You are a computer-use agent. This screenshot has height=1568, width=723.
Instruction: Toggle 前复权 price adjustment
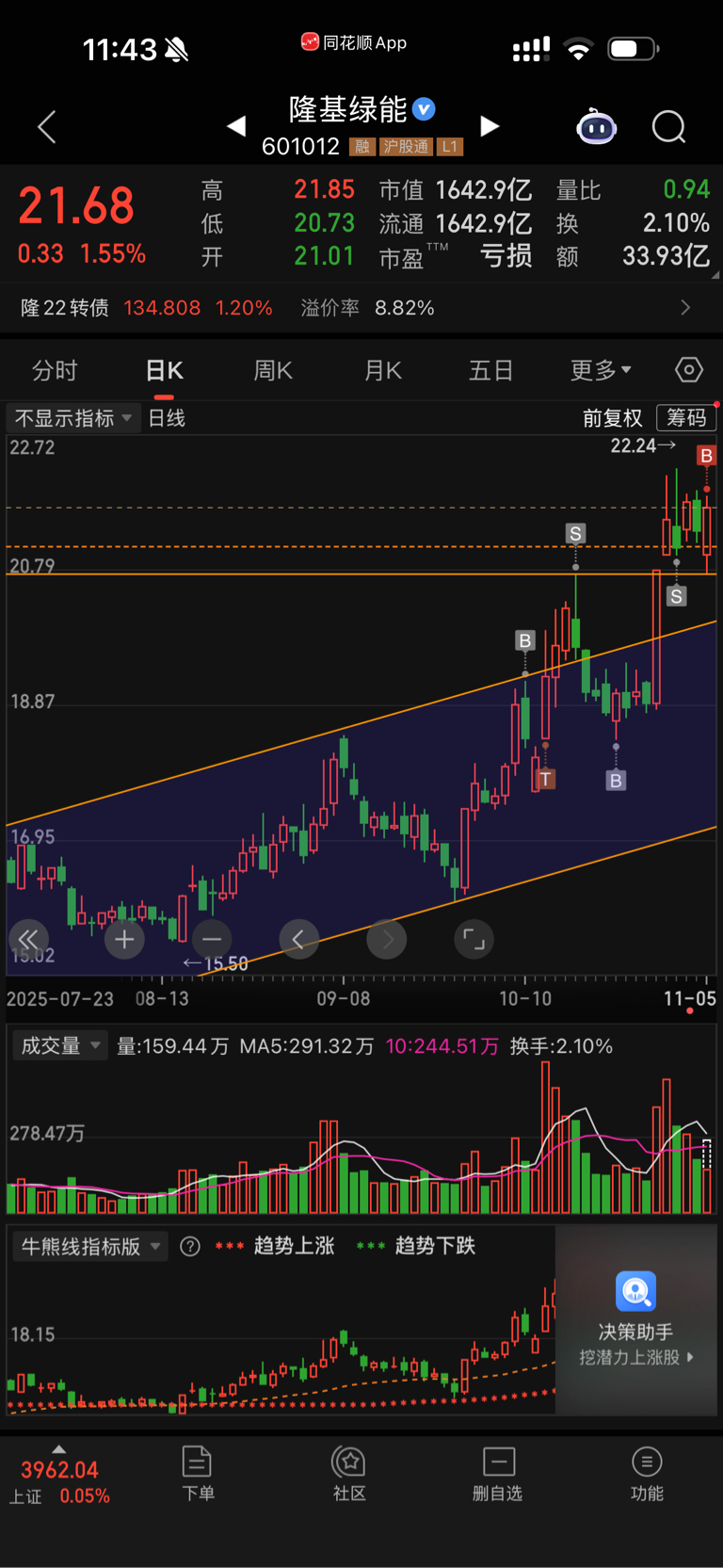[x=613, y=418]
